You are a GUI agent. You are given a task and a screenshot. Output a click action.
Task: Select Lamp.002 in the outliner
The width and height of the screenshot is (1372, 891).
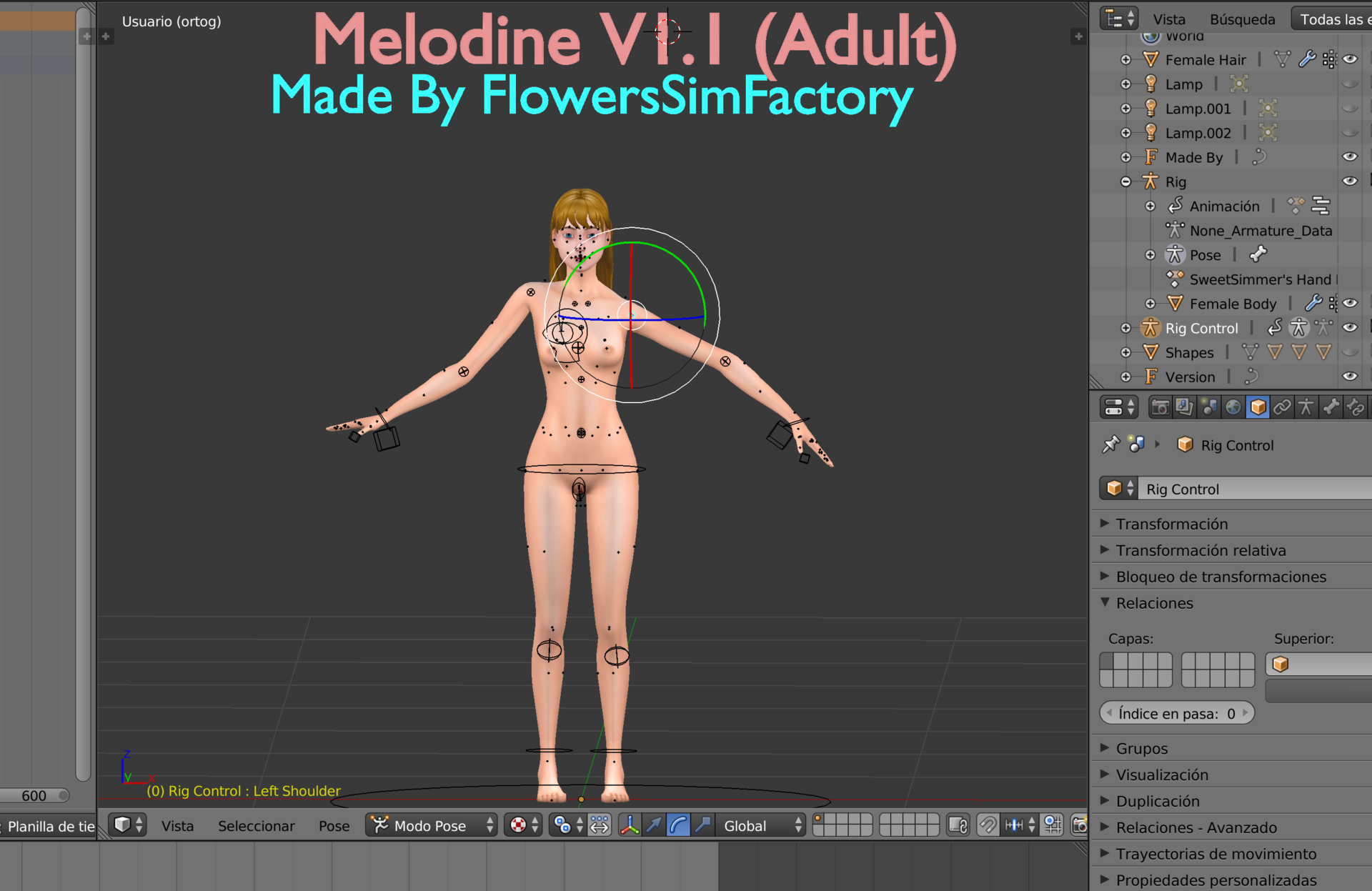(1198, 133)
